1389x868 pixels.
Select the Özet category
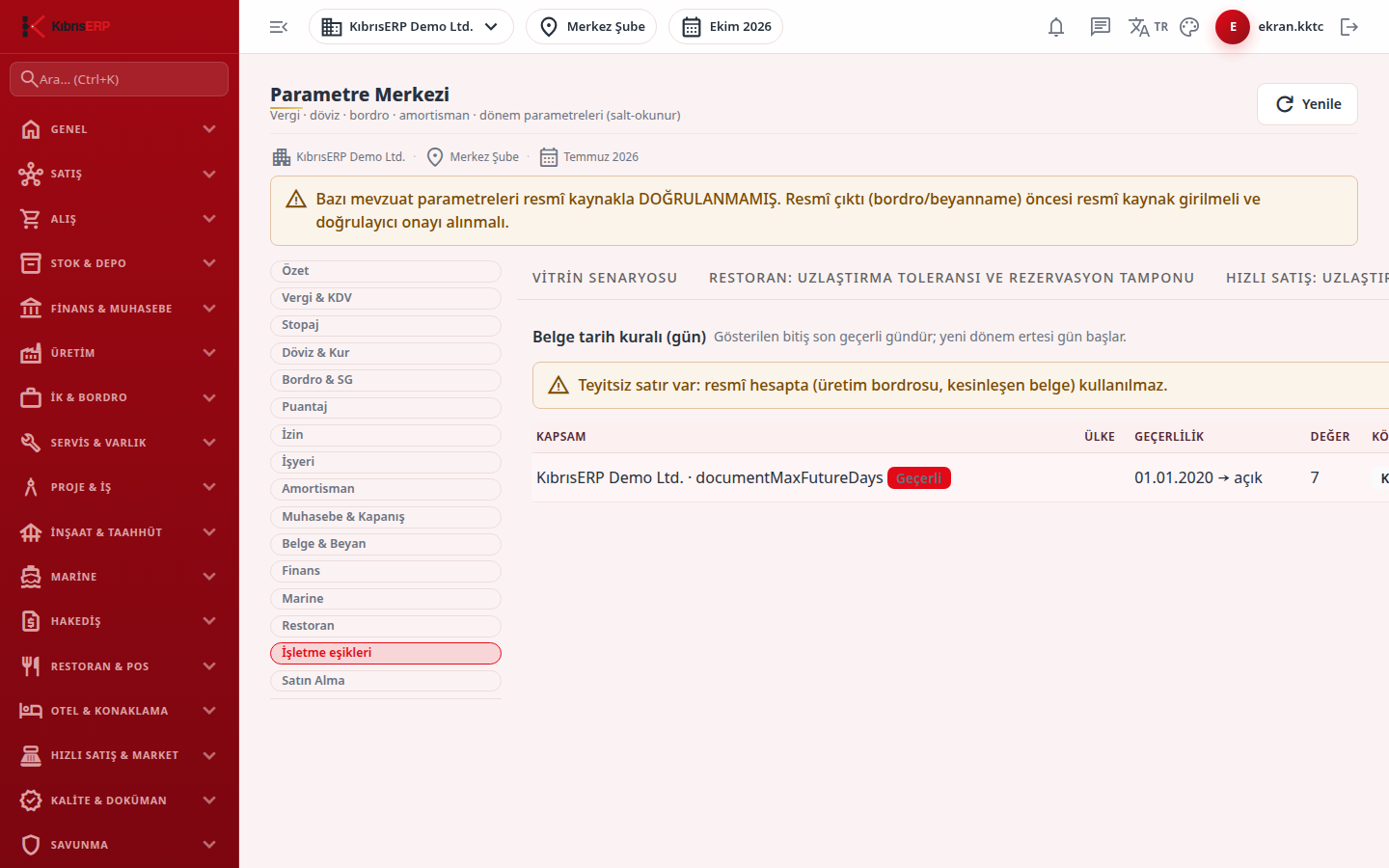(386, 271)
